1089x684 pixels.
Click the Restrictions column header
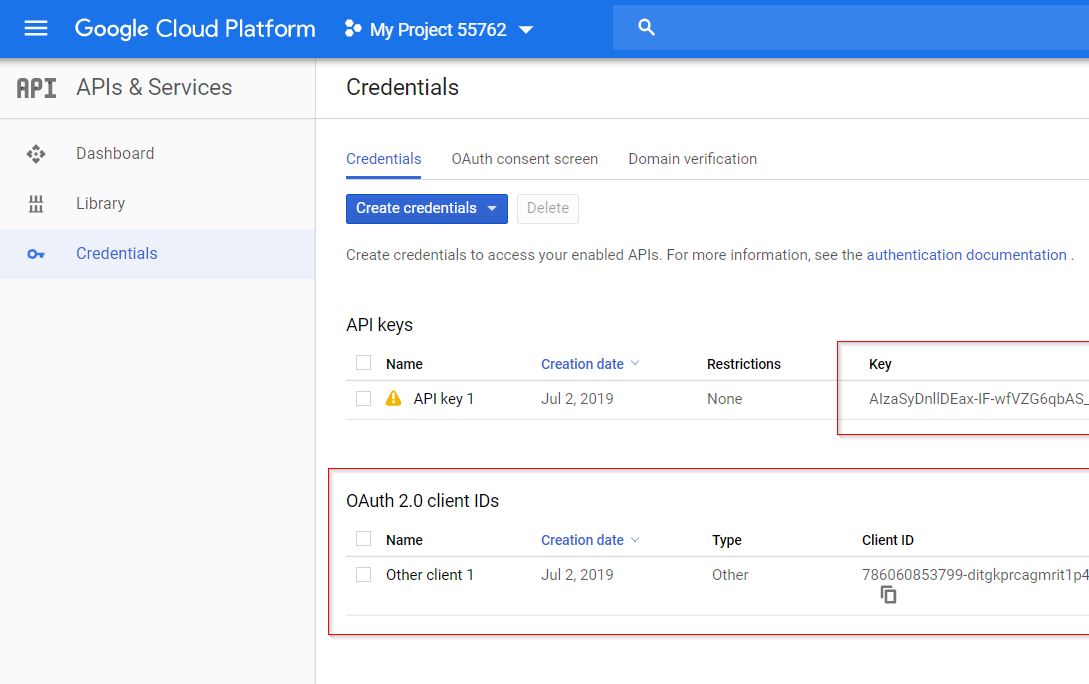(743, 364)
